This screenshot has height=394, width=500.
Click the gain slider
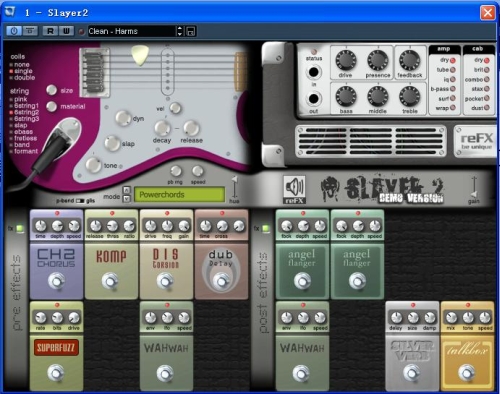[474, 187]
